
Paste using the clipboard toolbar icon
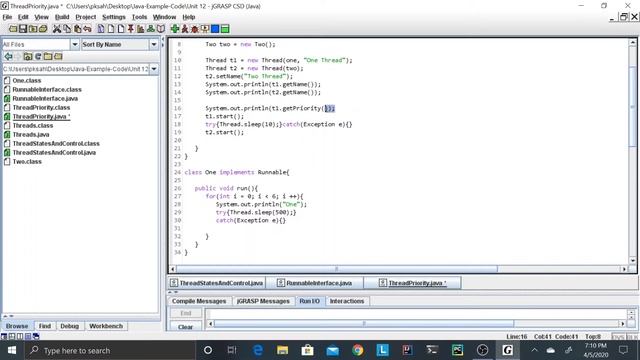(77, 29)
